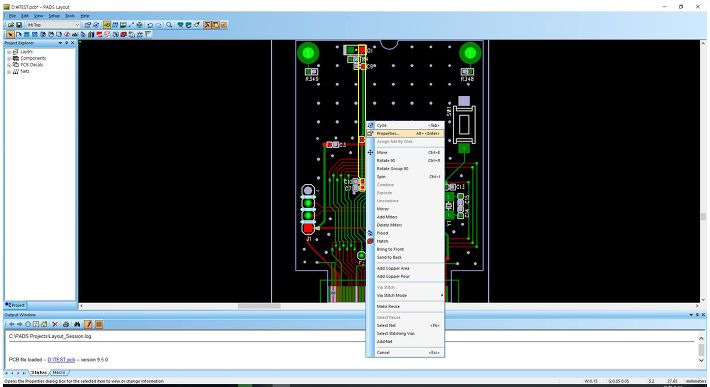Open file with the folder toolbar icon

pos(11,25)
